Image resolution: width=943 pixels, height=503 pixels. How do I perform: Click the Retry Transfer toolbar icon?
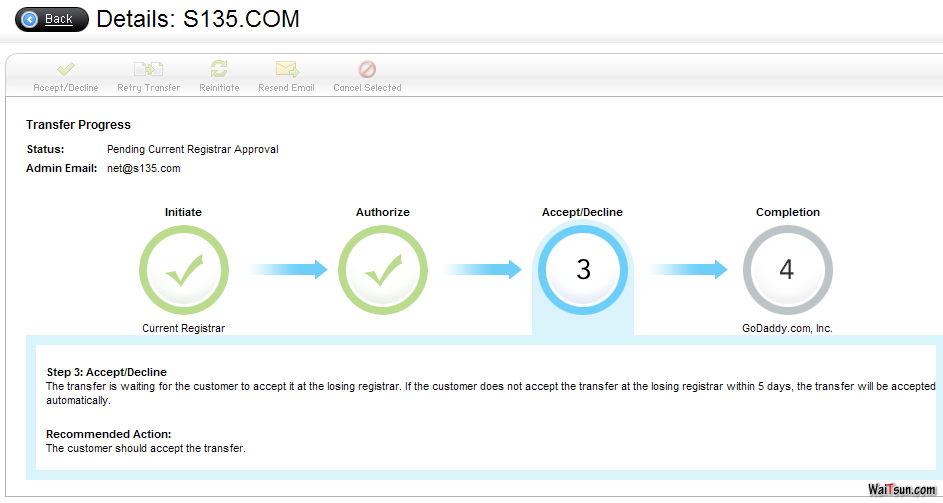click(x=148, y=69)
